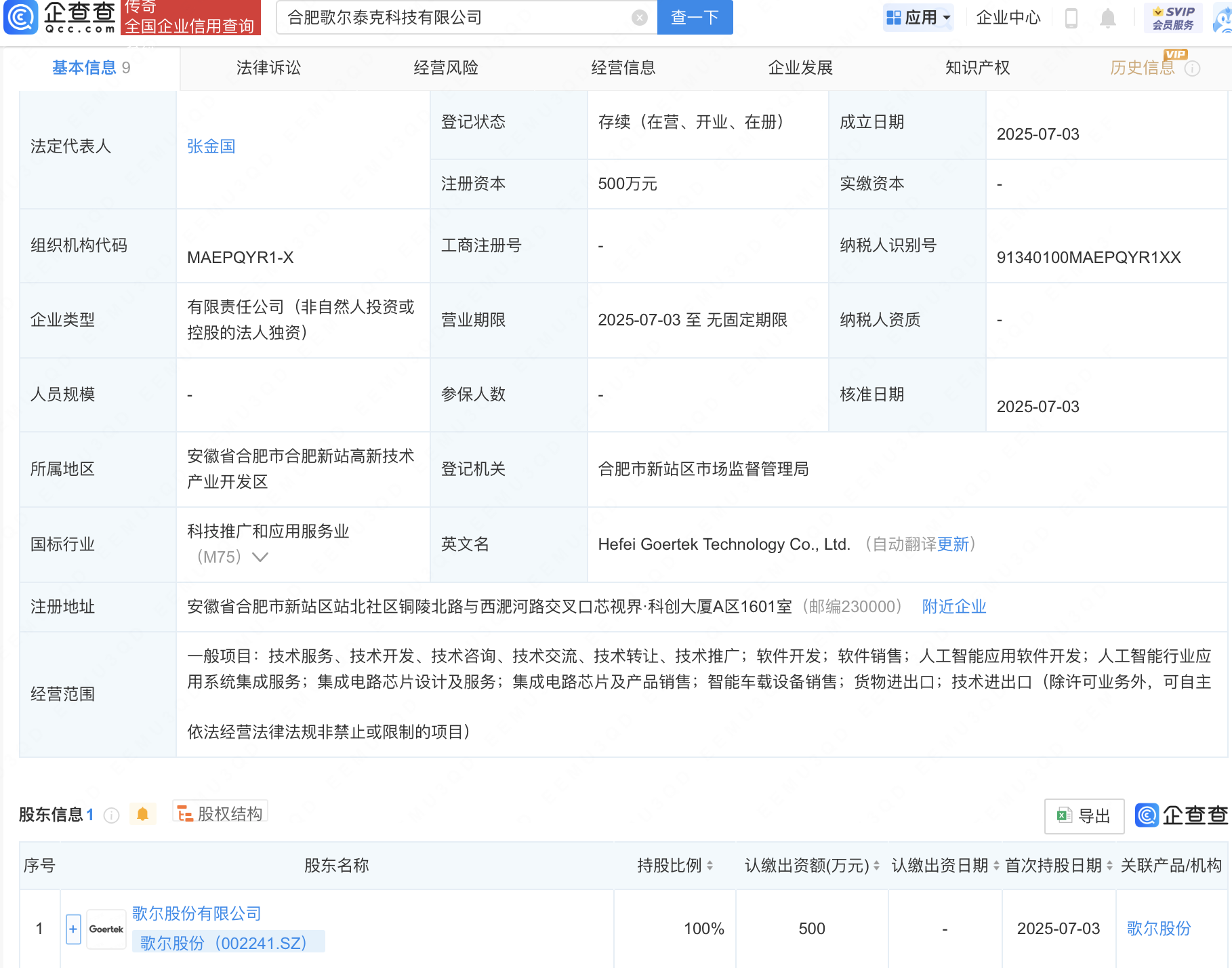Click the Qichacha watermark logo near export
Viewport: 1232px width, 968px height.
click(x=1182, y=815)
